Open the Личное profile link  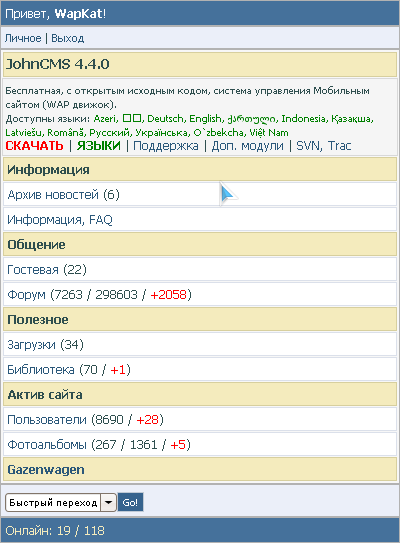[x=23, y=38]
